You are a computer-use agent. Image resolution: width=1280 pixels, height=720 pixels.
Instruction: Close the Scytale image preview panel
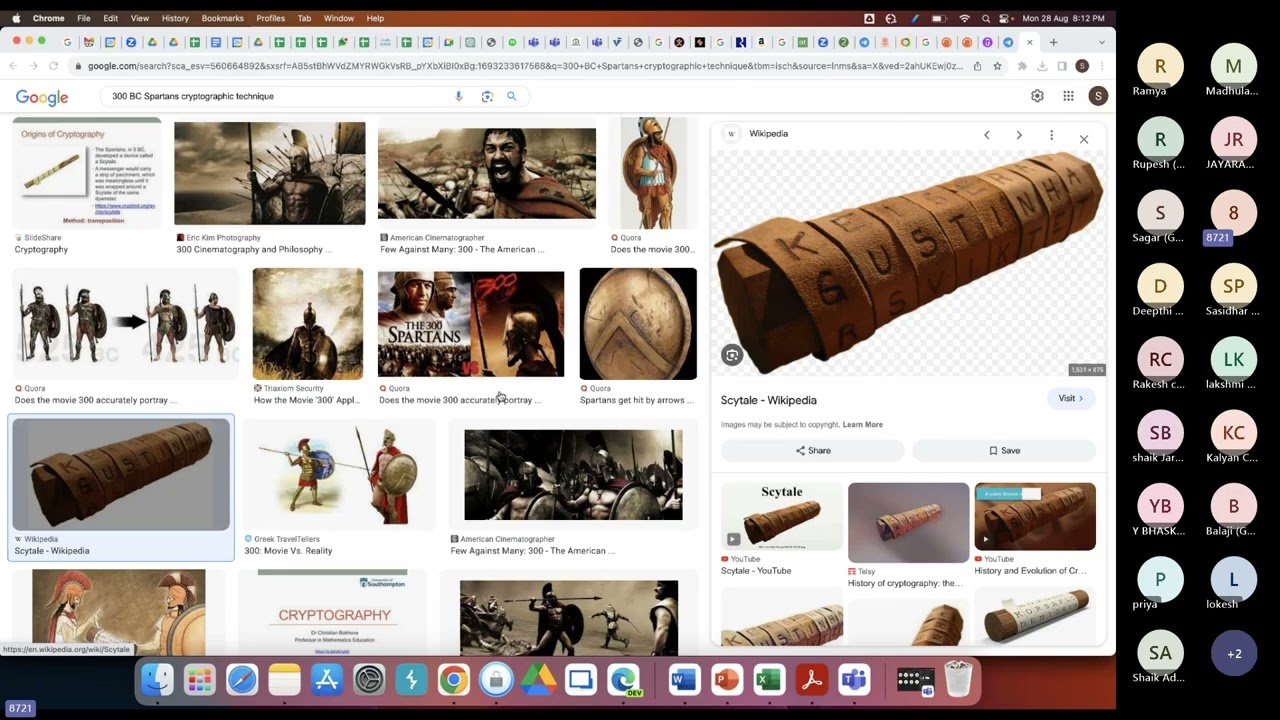click(1083, 139)
